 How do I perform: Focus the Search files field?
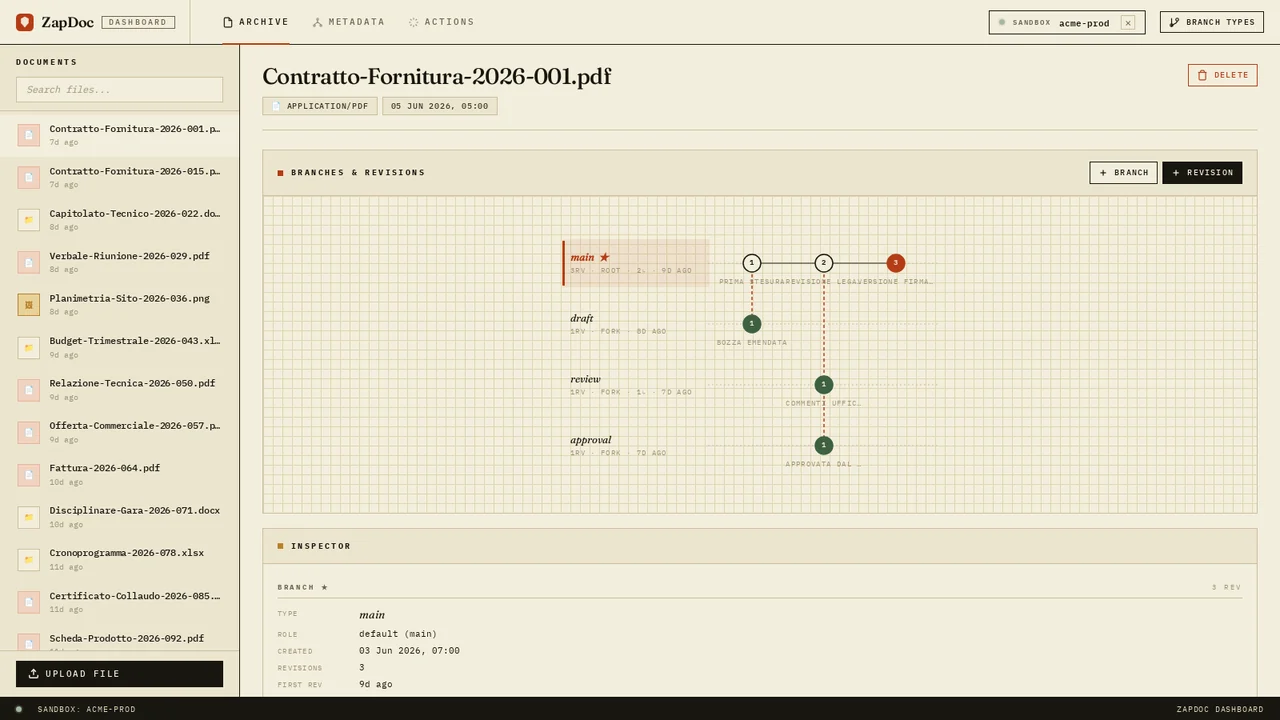point(119,89)
